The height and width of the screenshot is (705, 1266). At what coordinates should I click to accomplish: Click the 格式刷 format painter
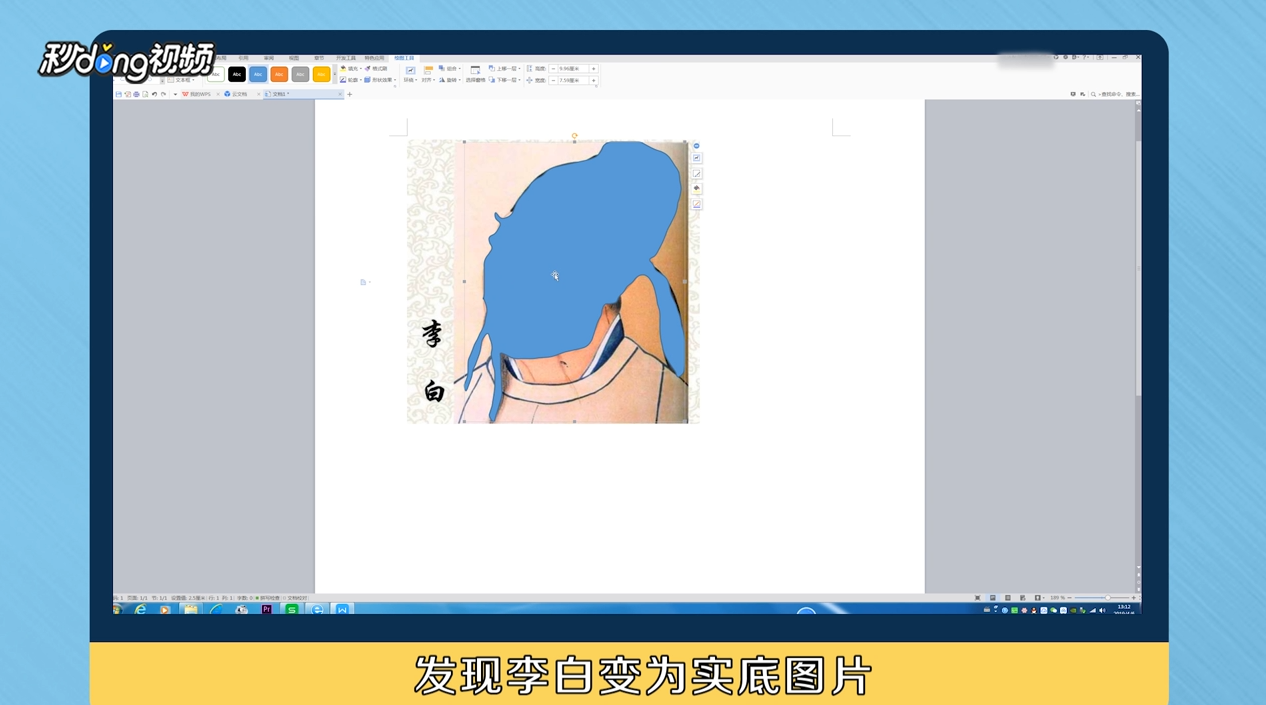point(377,68)
